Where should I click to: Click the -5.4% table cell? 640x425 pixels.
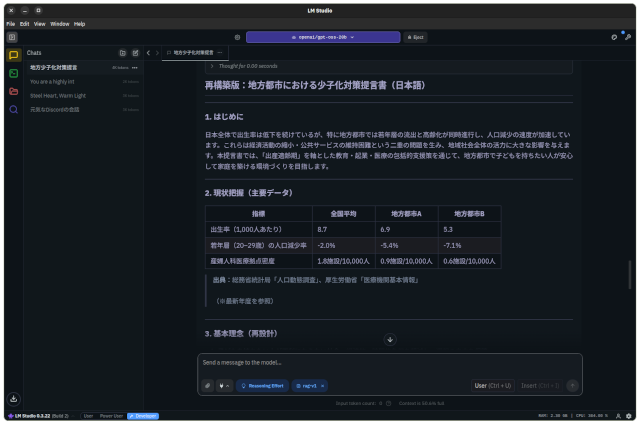tap(406, 245)
